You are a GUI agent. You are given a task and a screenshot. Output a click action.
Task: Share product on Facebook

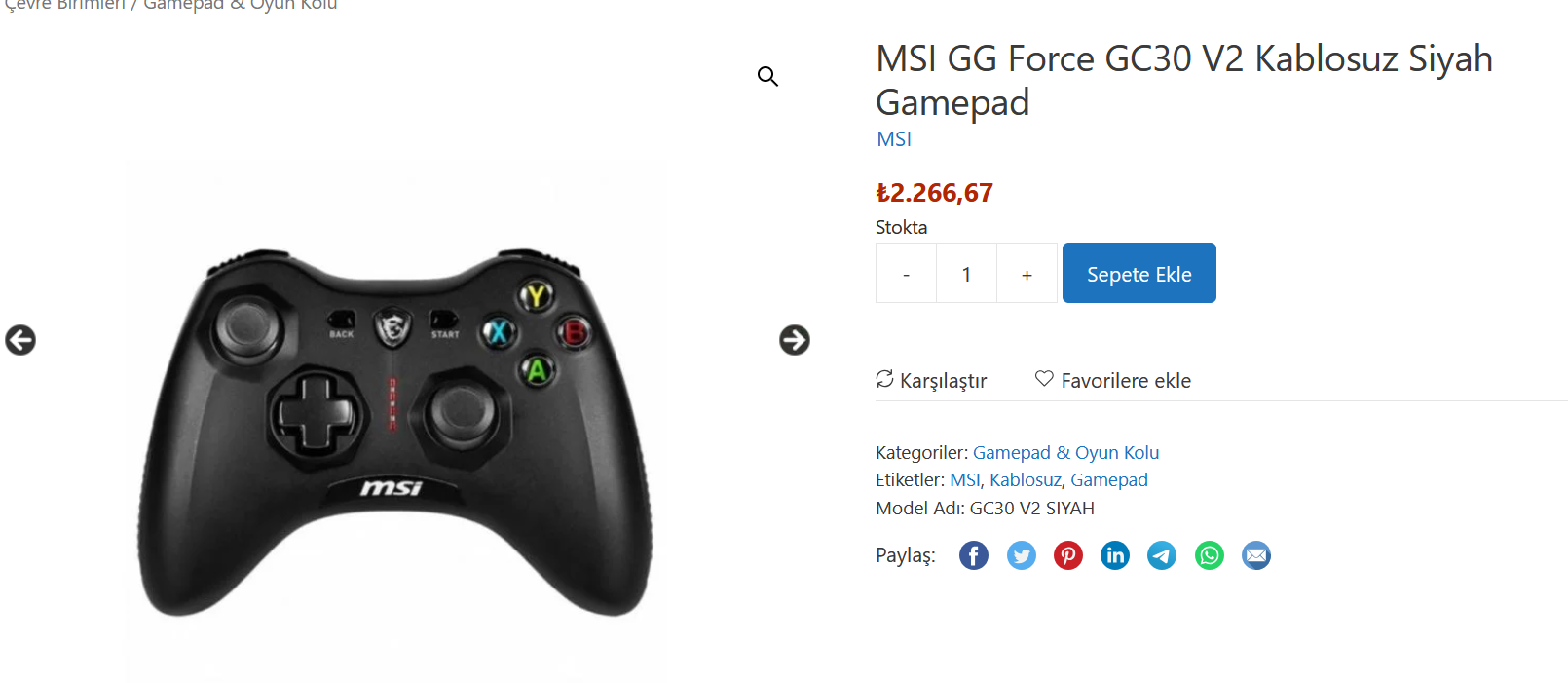click(974, 555)
